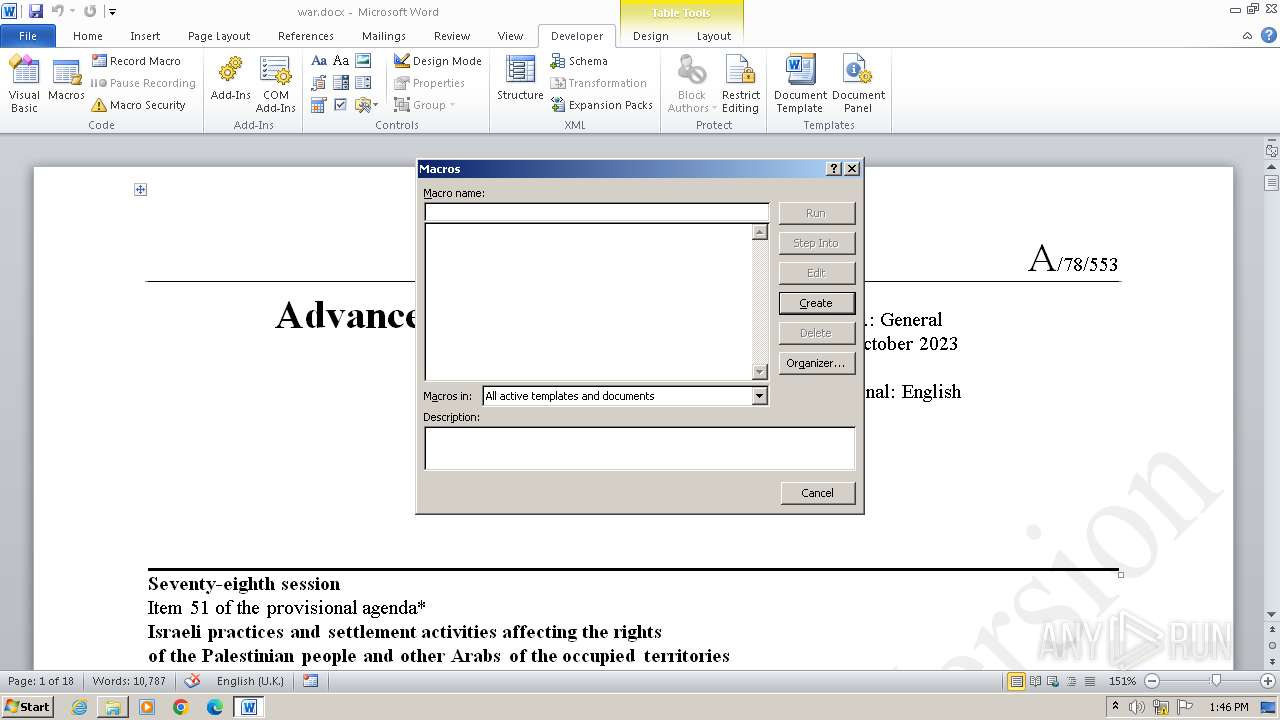Switch to Draft view
Image resolution: width=1280 pixels, height=720 pixels.
pos(1088,681)
